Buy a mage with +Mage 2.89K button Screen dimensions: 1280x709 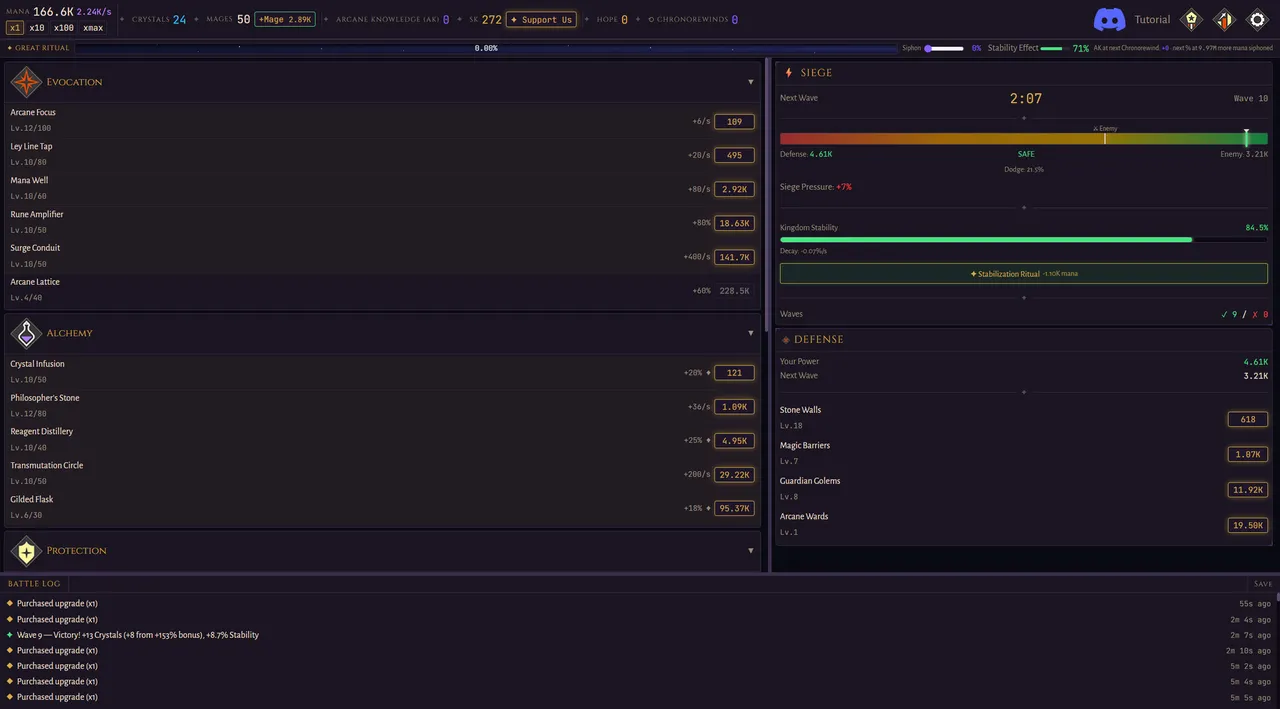[285, 19]
